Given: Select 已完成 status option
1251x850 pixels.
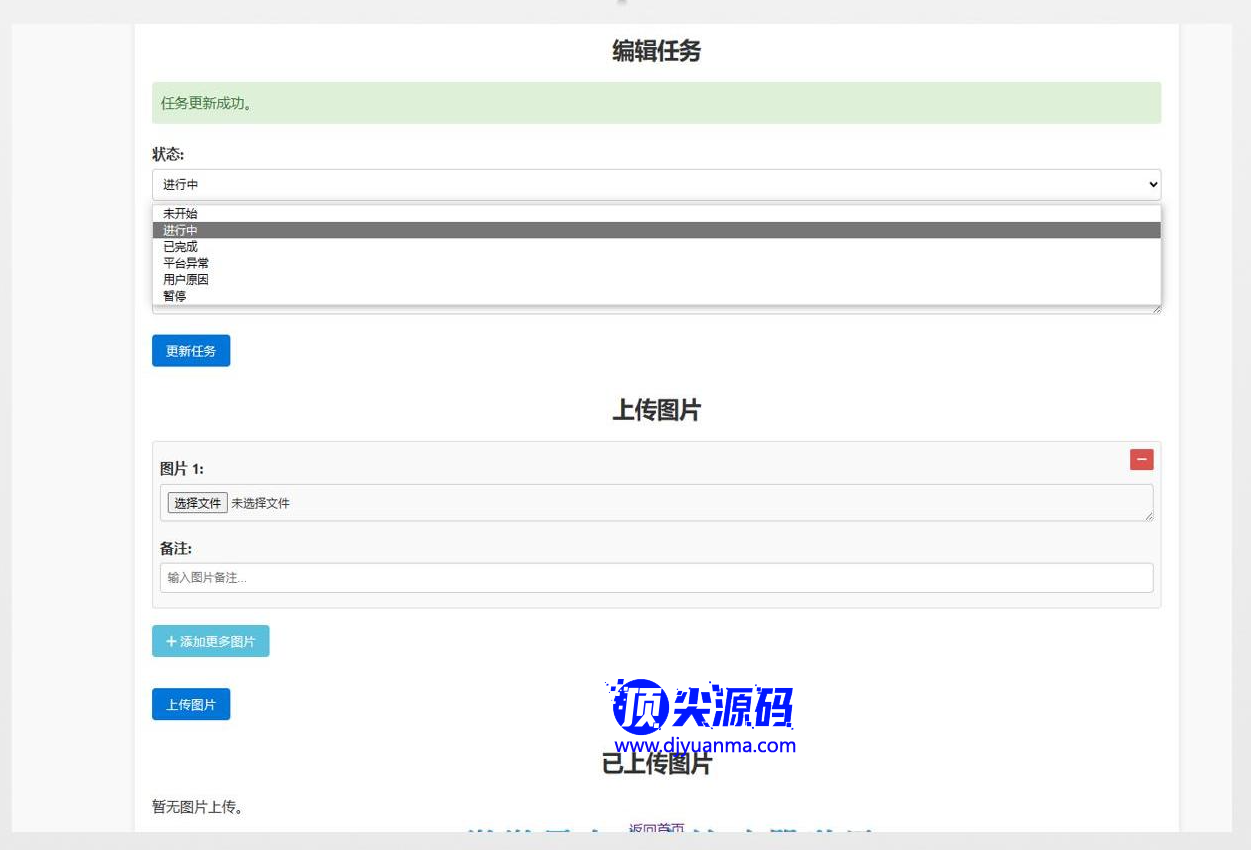Looking at the screenshot, I should 181,246.
